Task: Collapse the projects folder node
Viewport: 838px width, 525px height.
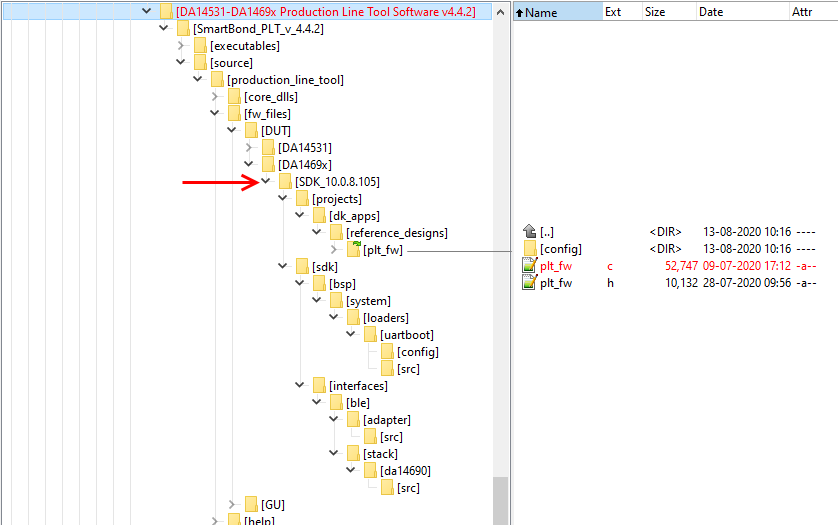Action: tap(283, 198)
